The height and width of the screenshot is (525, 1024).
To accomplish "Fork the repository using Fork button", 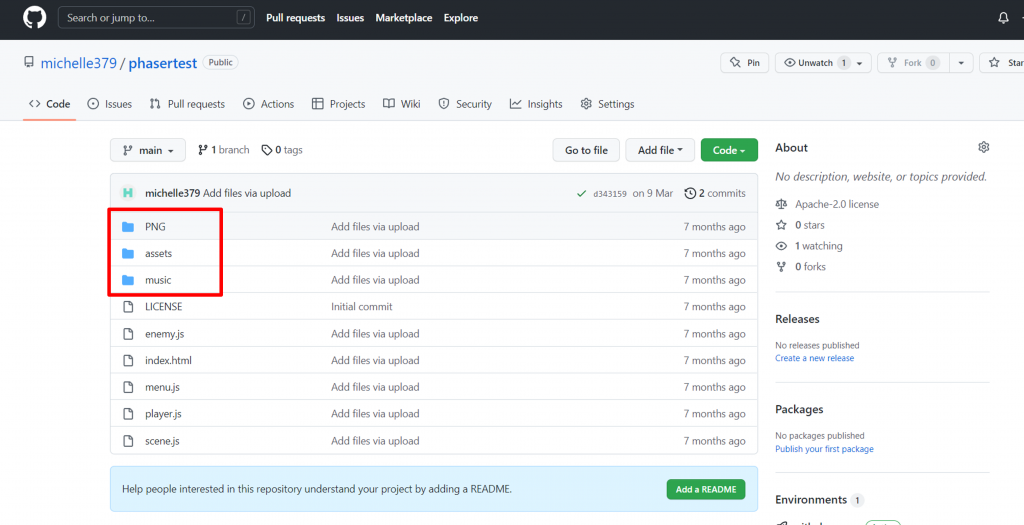I will coord(913,63).
